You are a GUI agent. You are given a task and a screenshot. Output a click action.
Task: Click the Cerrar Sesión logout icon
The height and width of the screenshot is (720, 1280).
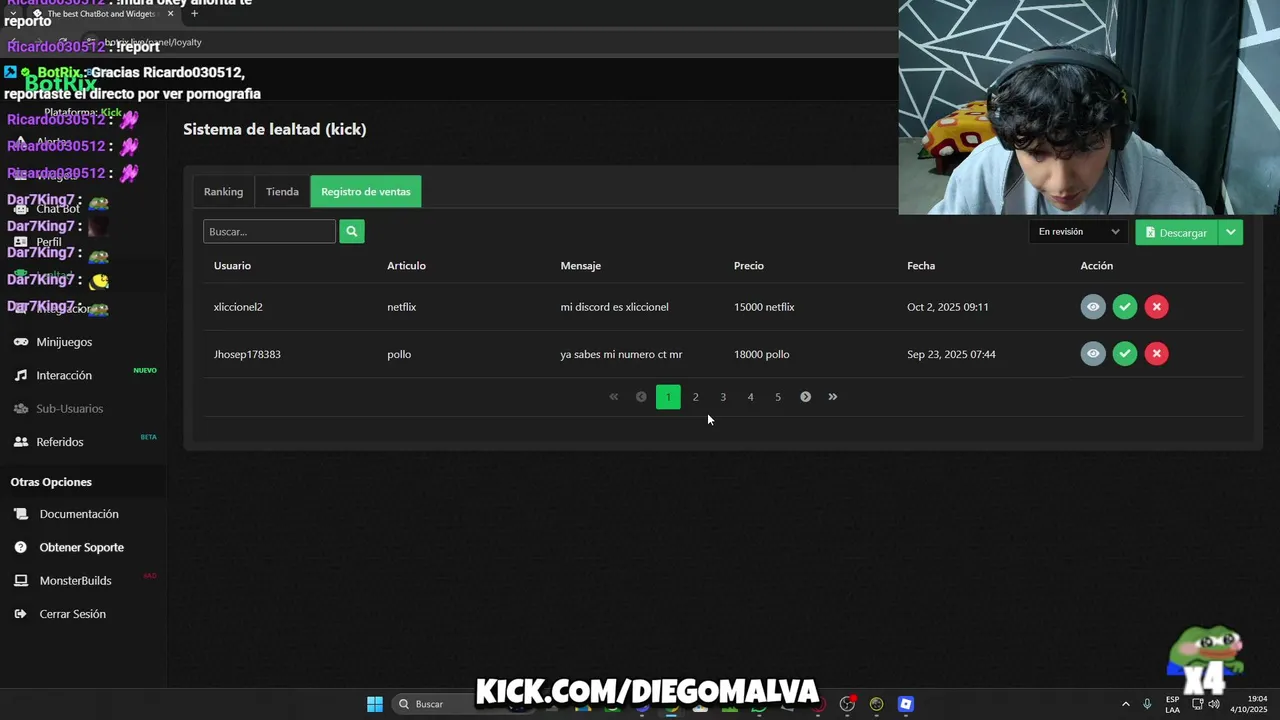pos(20,614)
